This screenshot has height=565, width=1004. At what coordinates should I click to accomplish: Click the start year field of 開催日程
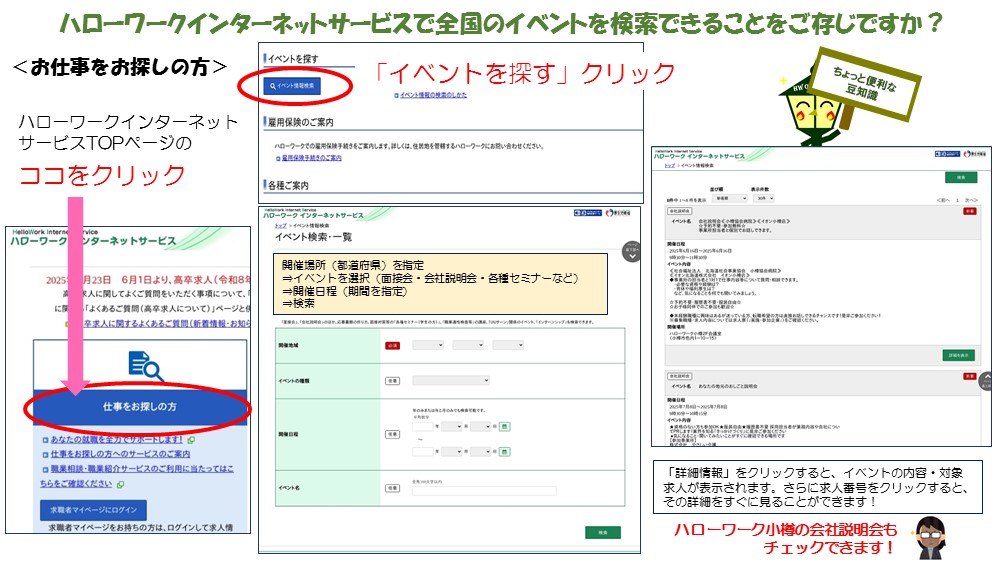point(423,426)
